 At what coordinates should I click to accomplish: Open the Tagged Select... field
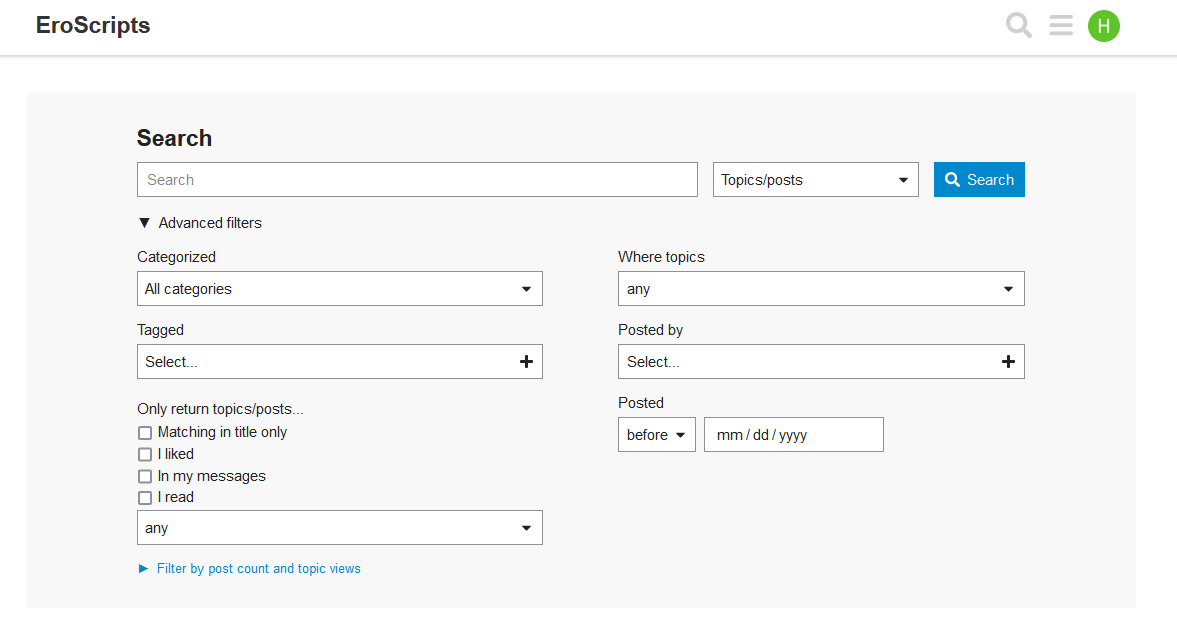[339, 362]
